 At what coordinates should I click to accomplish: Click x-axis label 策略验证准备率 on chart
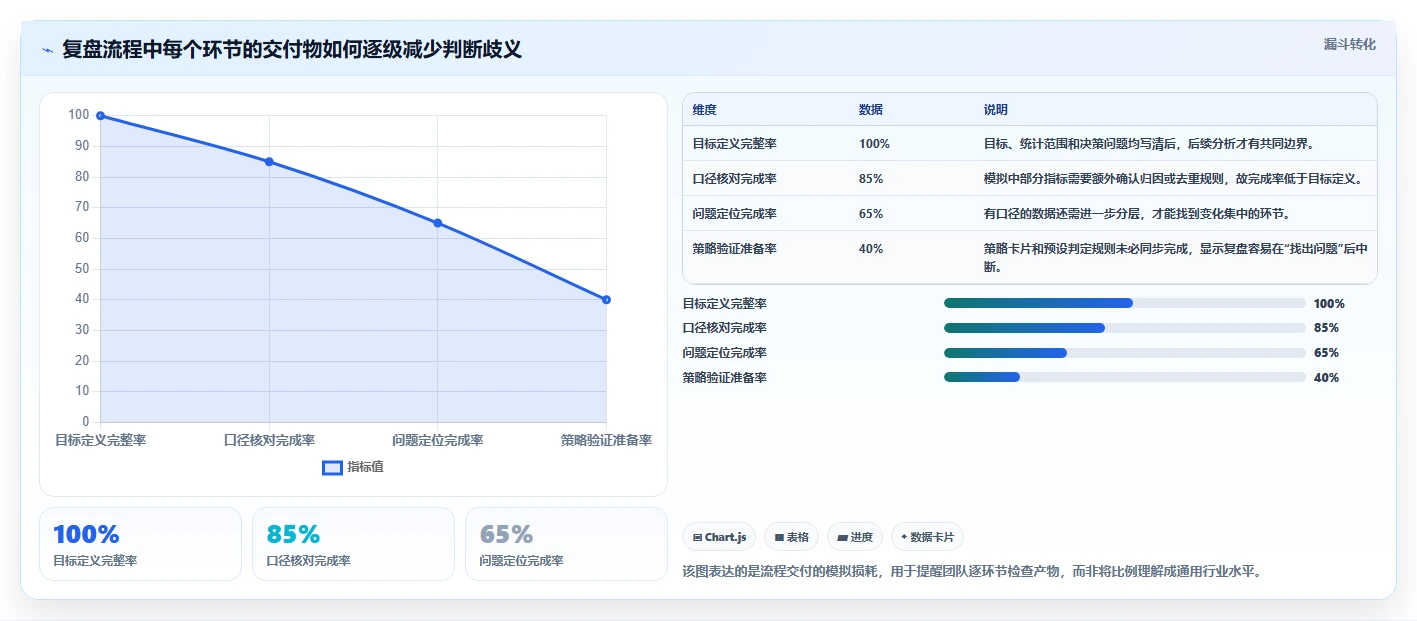[x=606, y=441]
